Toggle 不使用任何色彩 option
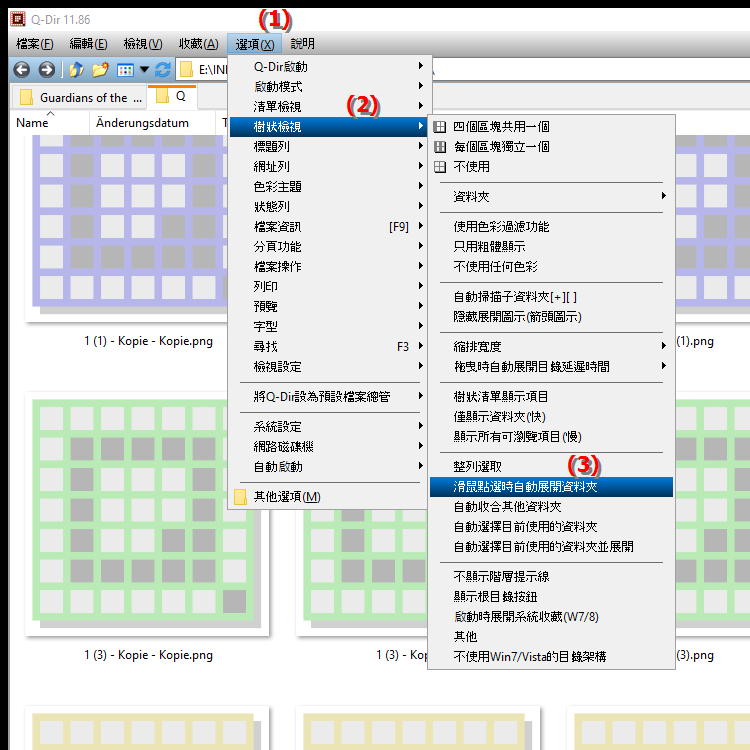The height and width of the screenshot is (750, 750). pyautogui.click(x=551, y=267)
